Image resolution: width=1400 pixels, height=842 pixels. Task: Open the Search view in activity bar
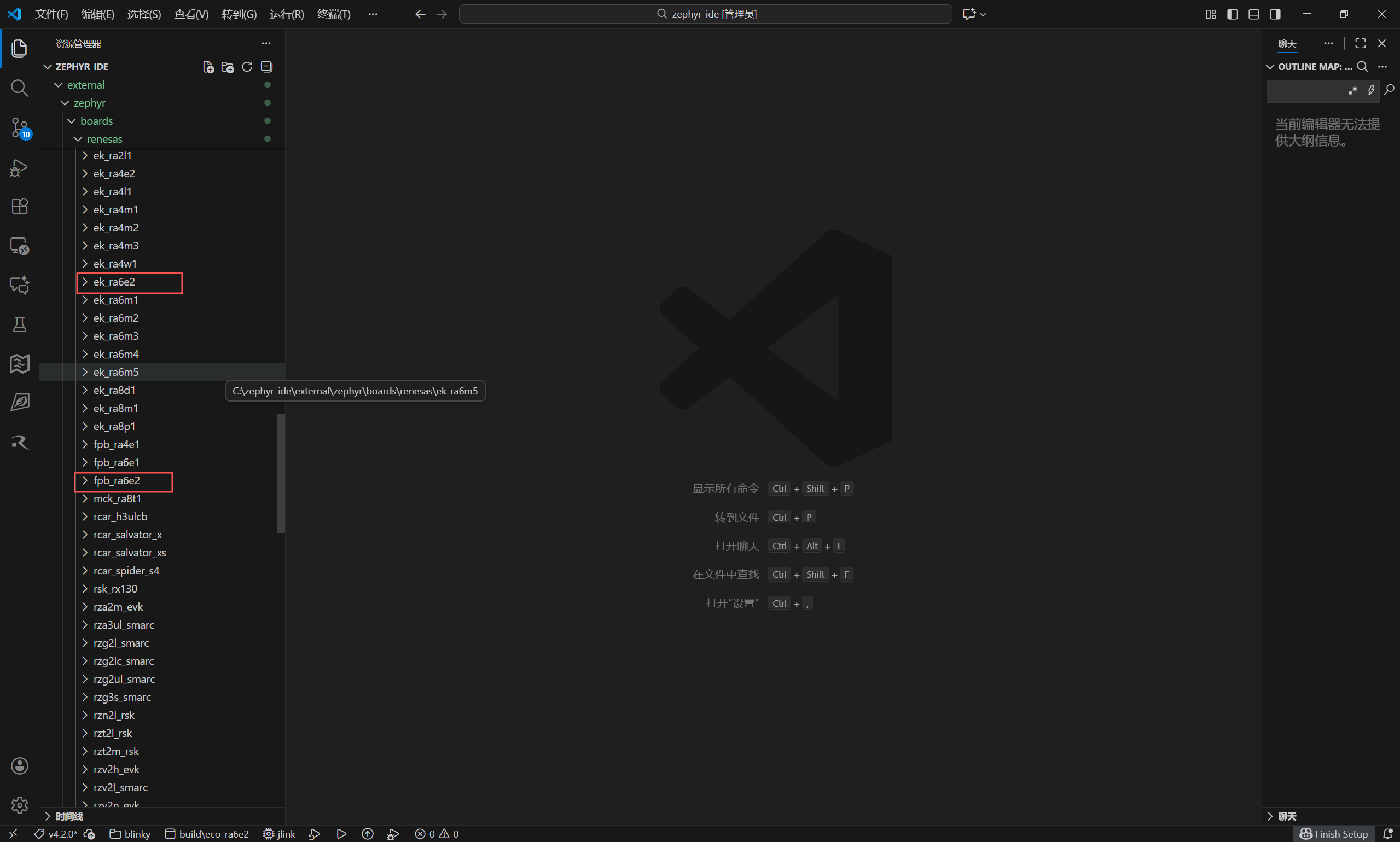pos(19,88)
